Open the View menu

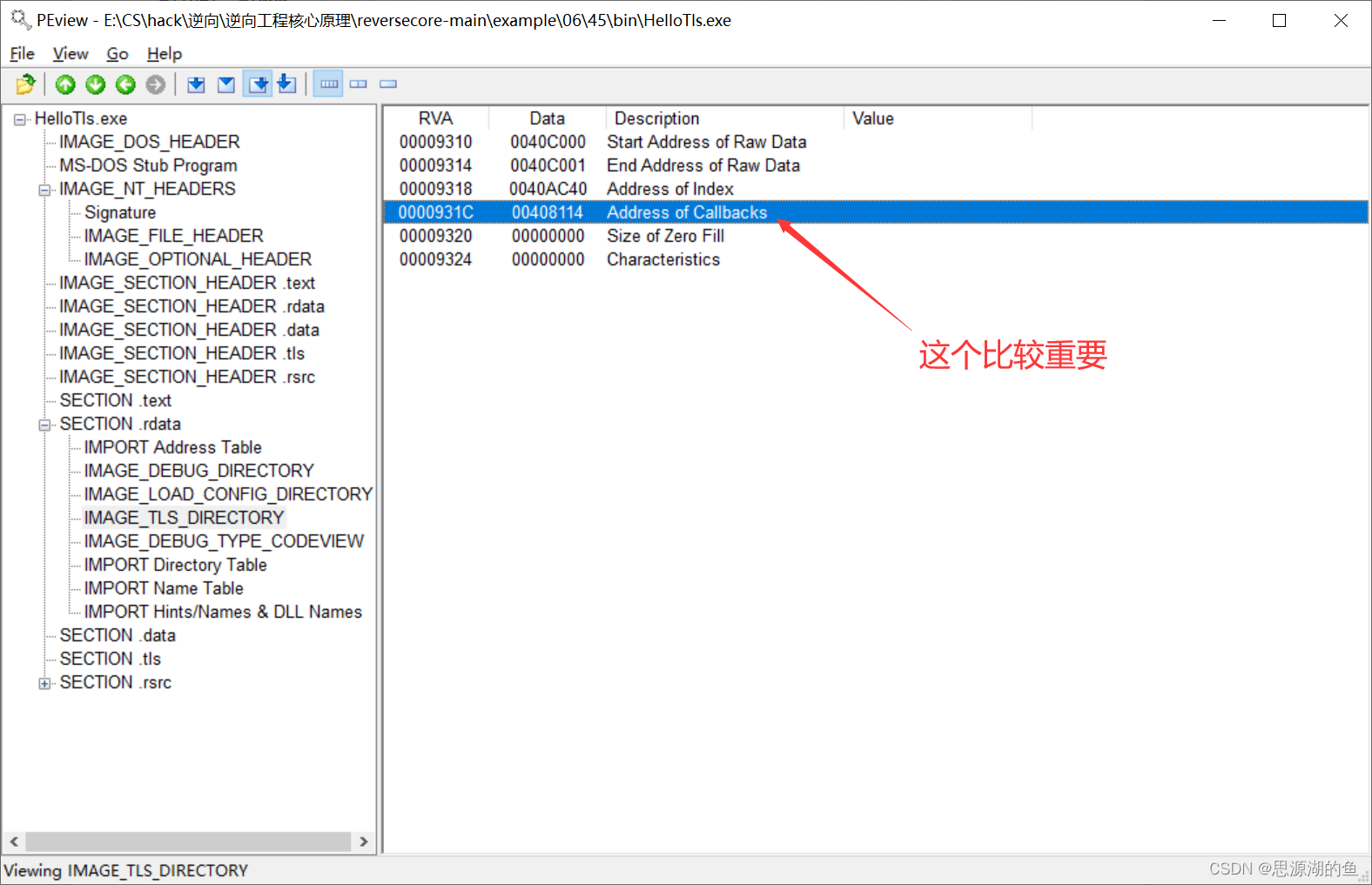[71, 54]
